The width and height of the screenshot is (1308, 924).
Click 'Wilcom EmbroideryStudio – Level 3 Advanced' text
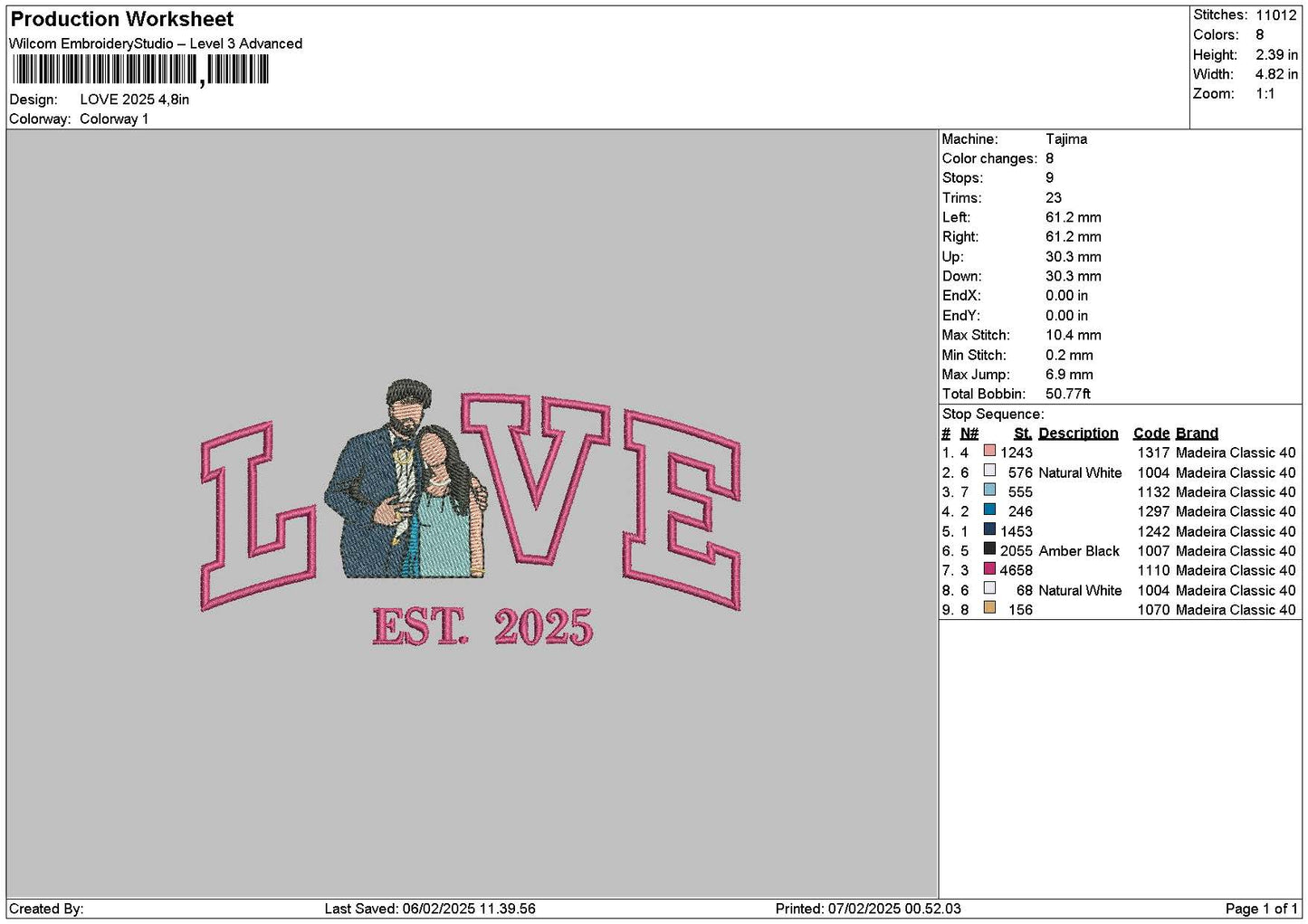point(156,43)
